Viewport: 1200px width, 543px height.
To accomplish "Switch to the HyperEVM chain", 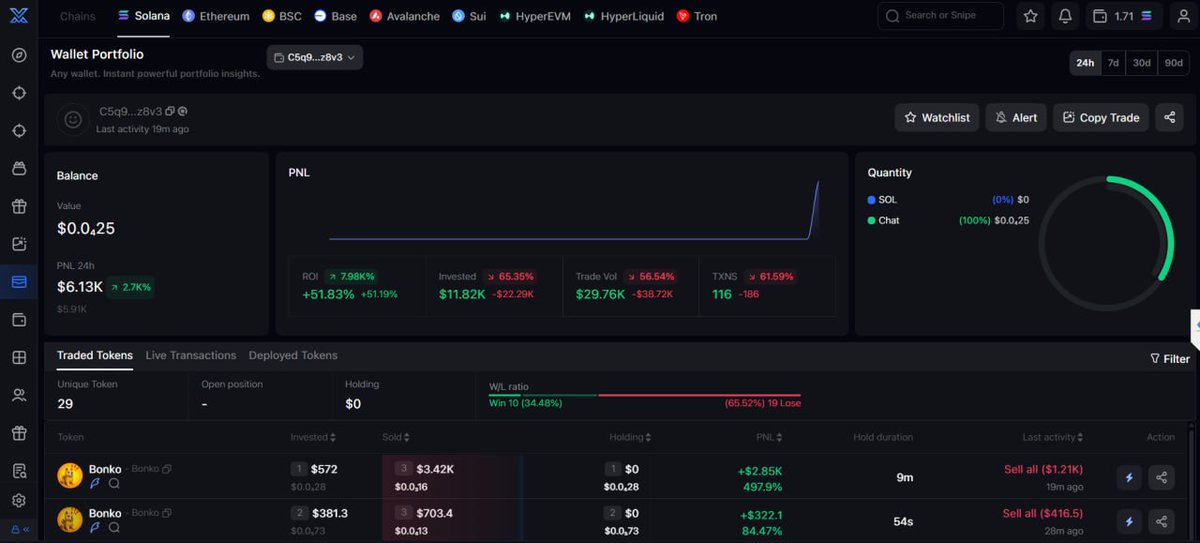I will tap(535, 16).
